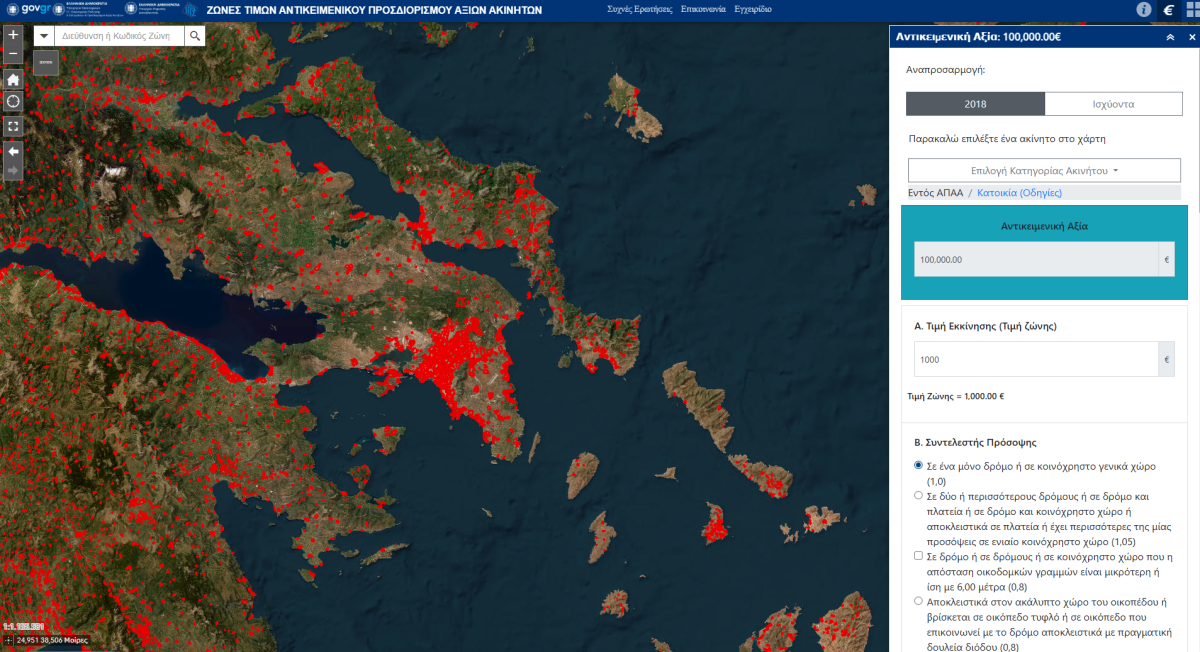This screenshot has height=652, width=1200.
Task: Click the Euro calculator icon
Action: [x=1169, y=9]
